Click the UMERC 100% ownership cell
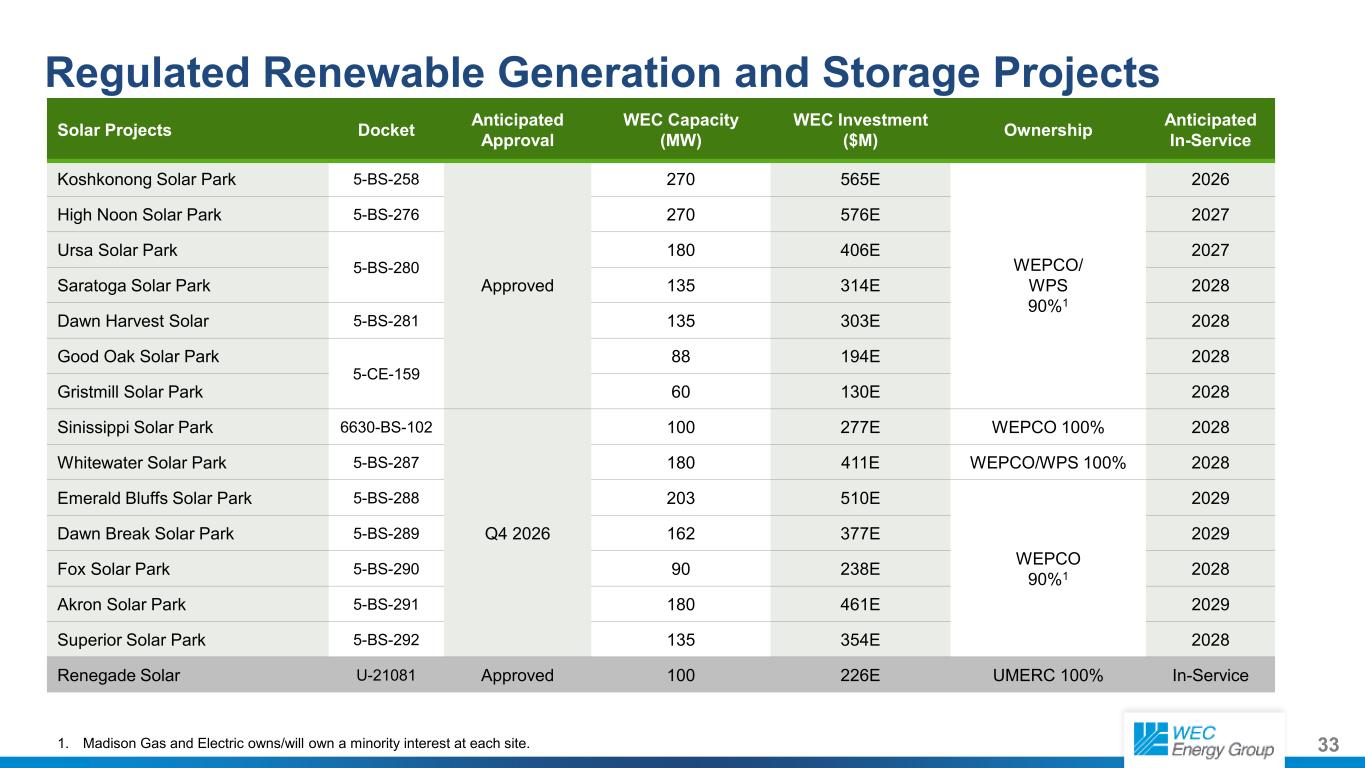Viewport: 1365px width, 768px height. pyautogui.click(x=1049, y=675)
